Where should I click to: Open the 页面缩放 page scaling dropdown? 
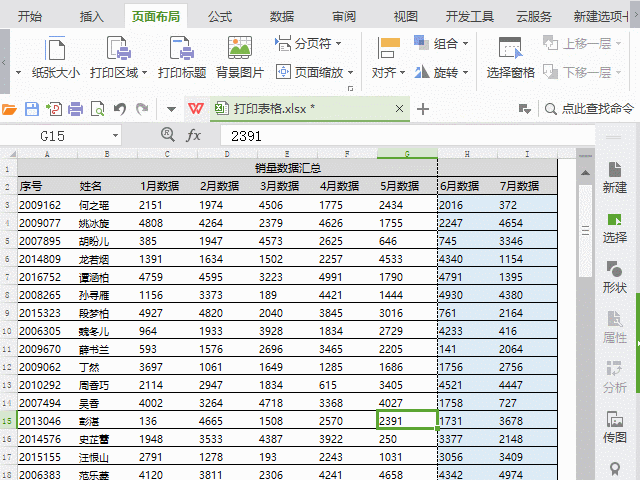tap(350, 73)
